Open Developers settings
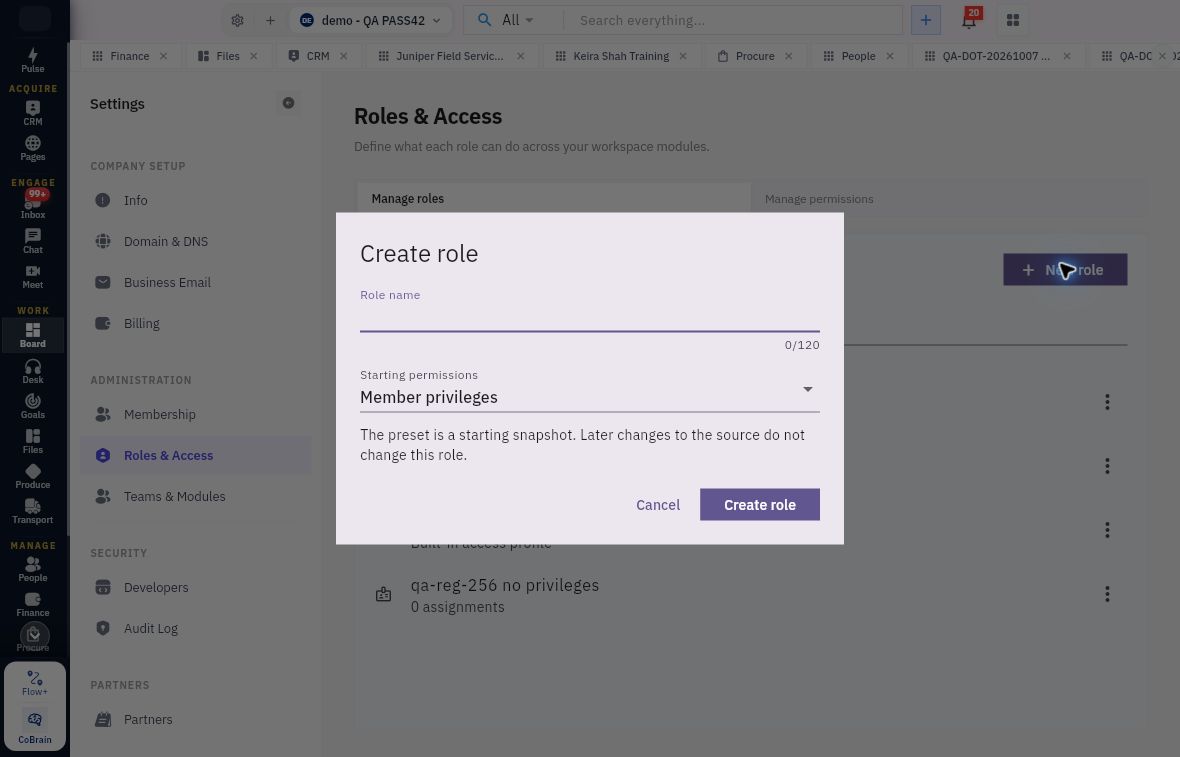The height and width of the screenshot is (757, 1180). (196, 588)
